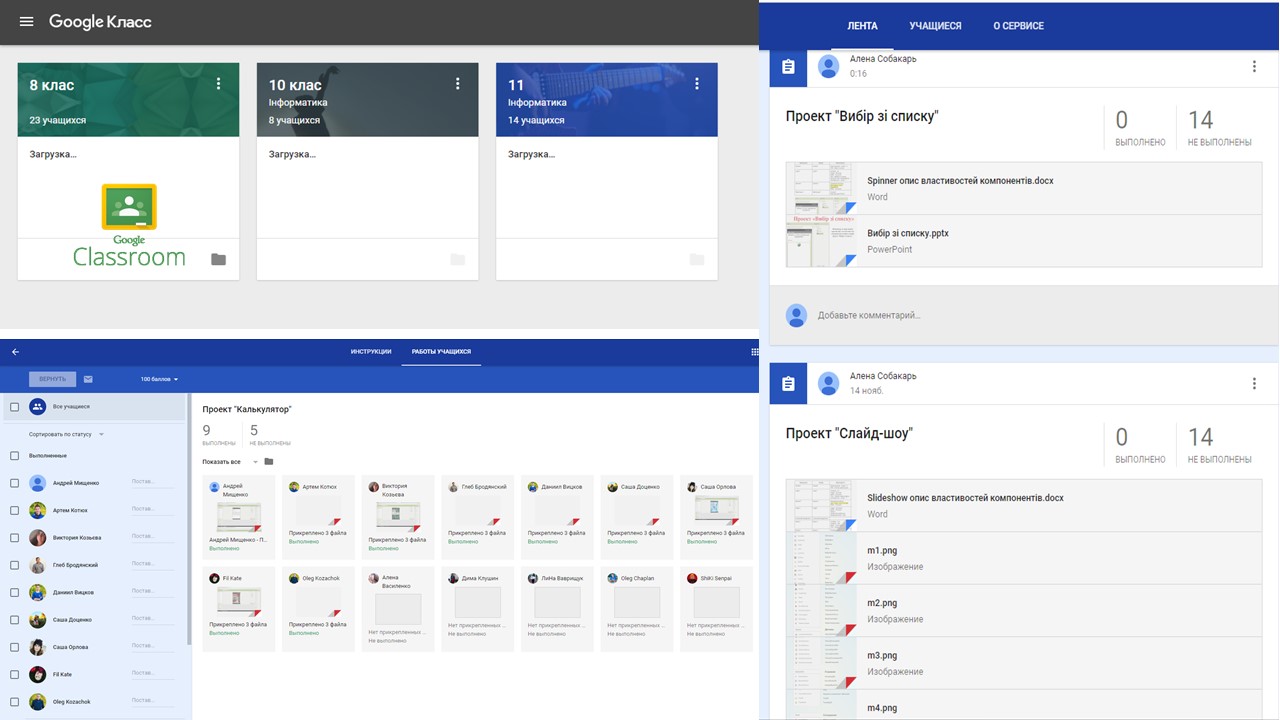The width and height of the screenshot is (1280, 720).
Task: Open Вибір зі списку.pptx attachment thumbnail
Action: point(821,241)
